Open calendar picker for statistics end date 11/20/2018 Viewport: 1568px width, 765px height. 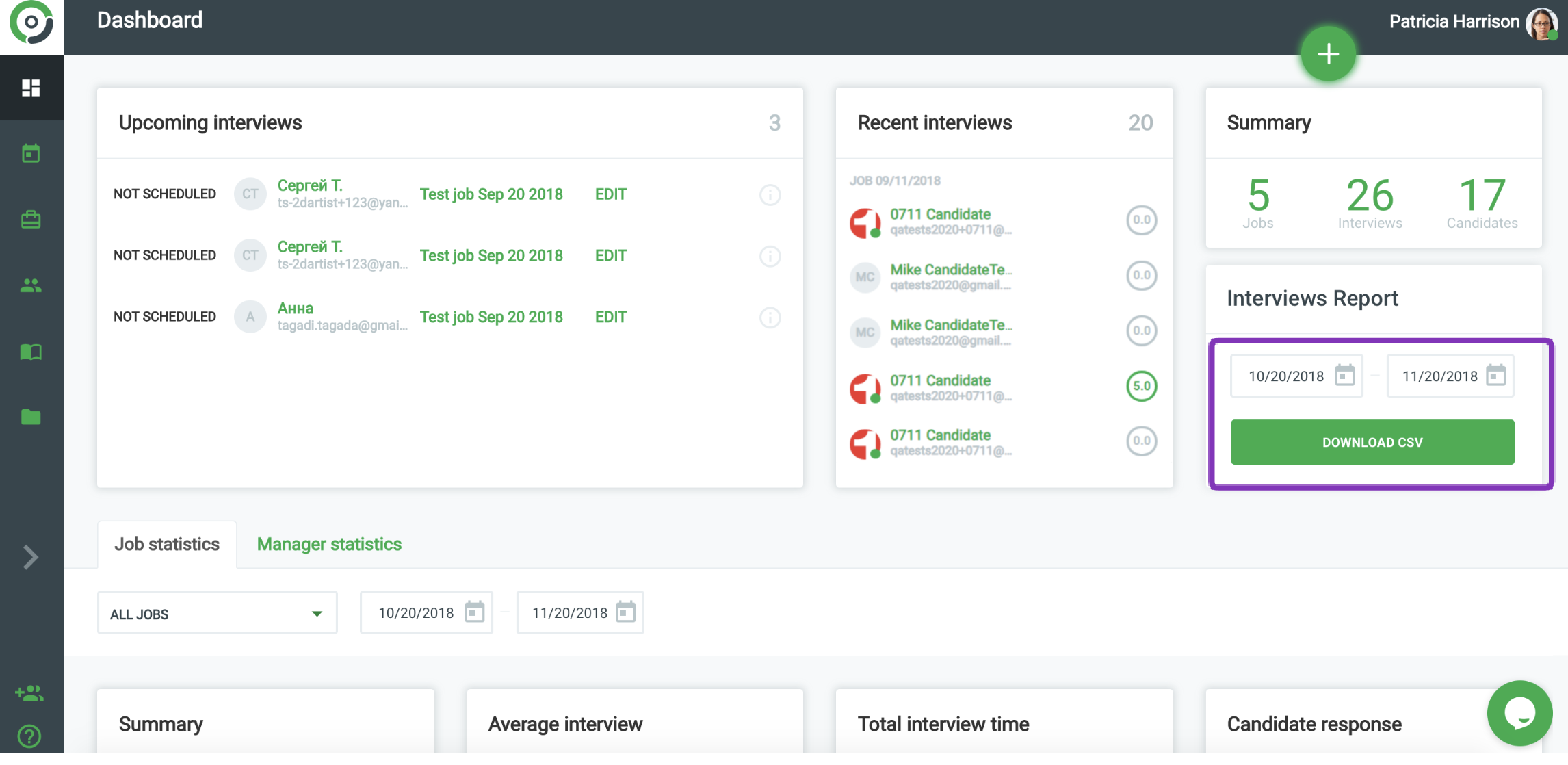point(625,612)
